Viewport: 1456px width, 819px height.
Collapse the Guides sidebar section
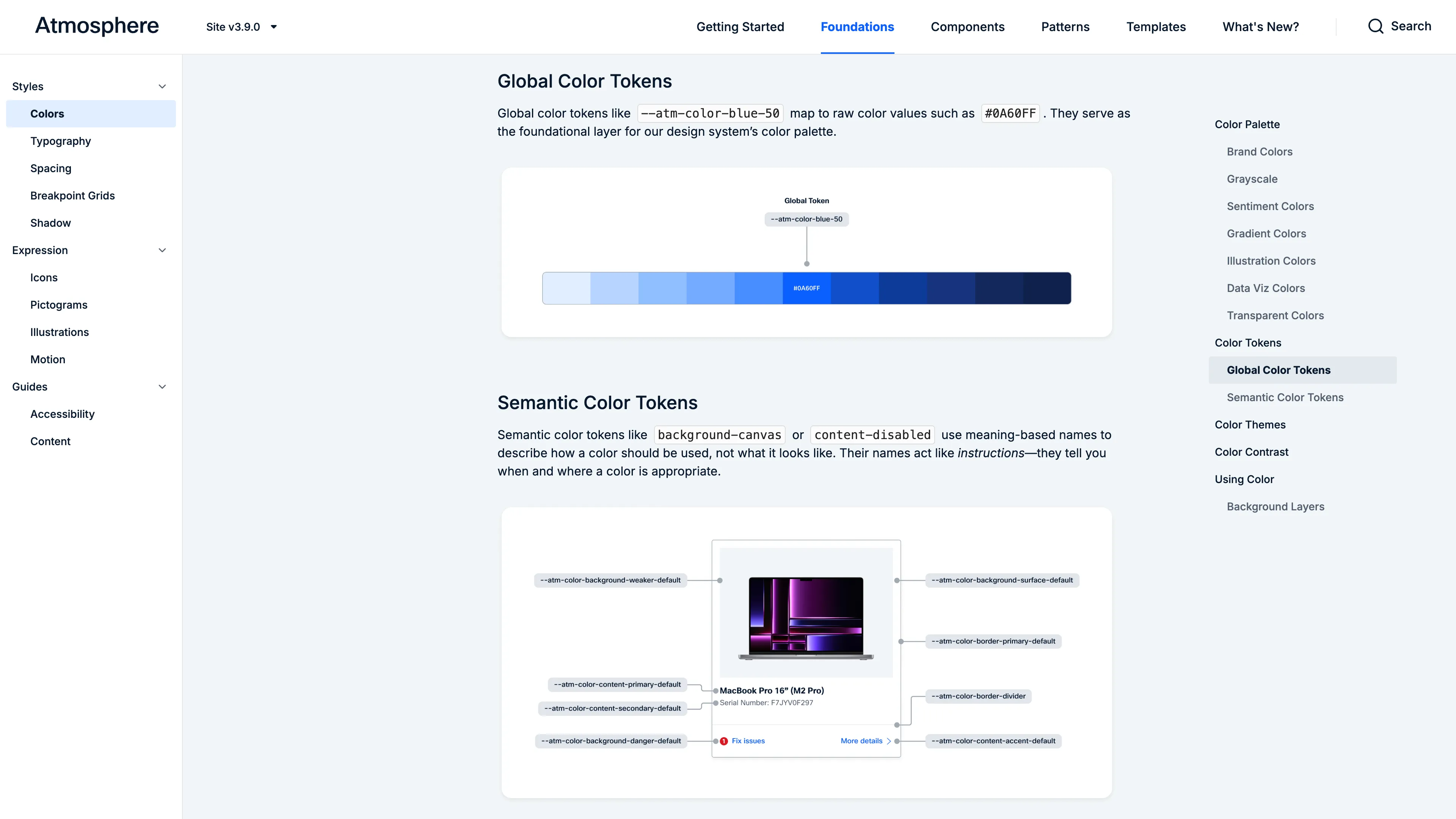(162, 387)
